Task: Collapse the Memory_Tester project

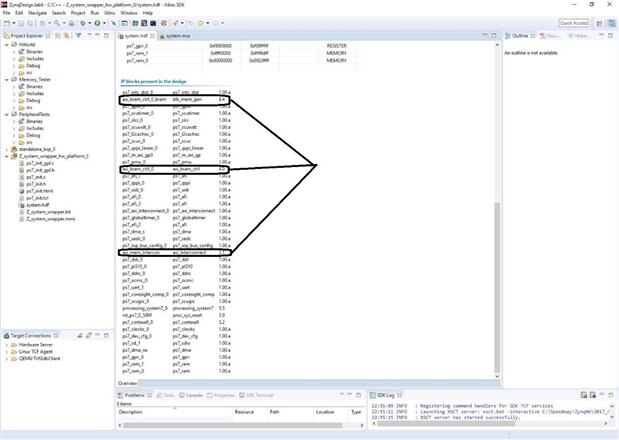Action: coord(7,79)
